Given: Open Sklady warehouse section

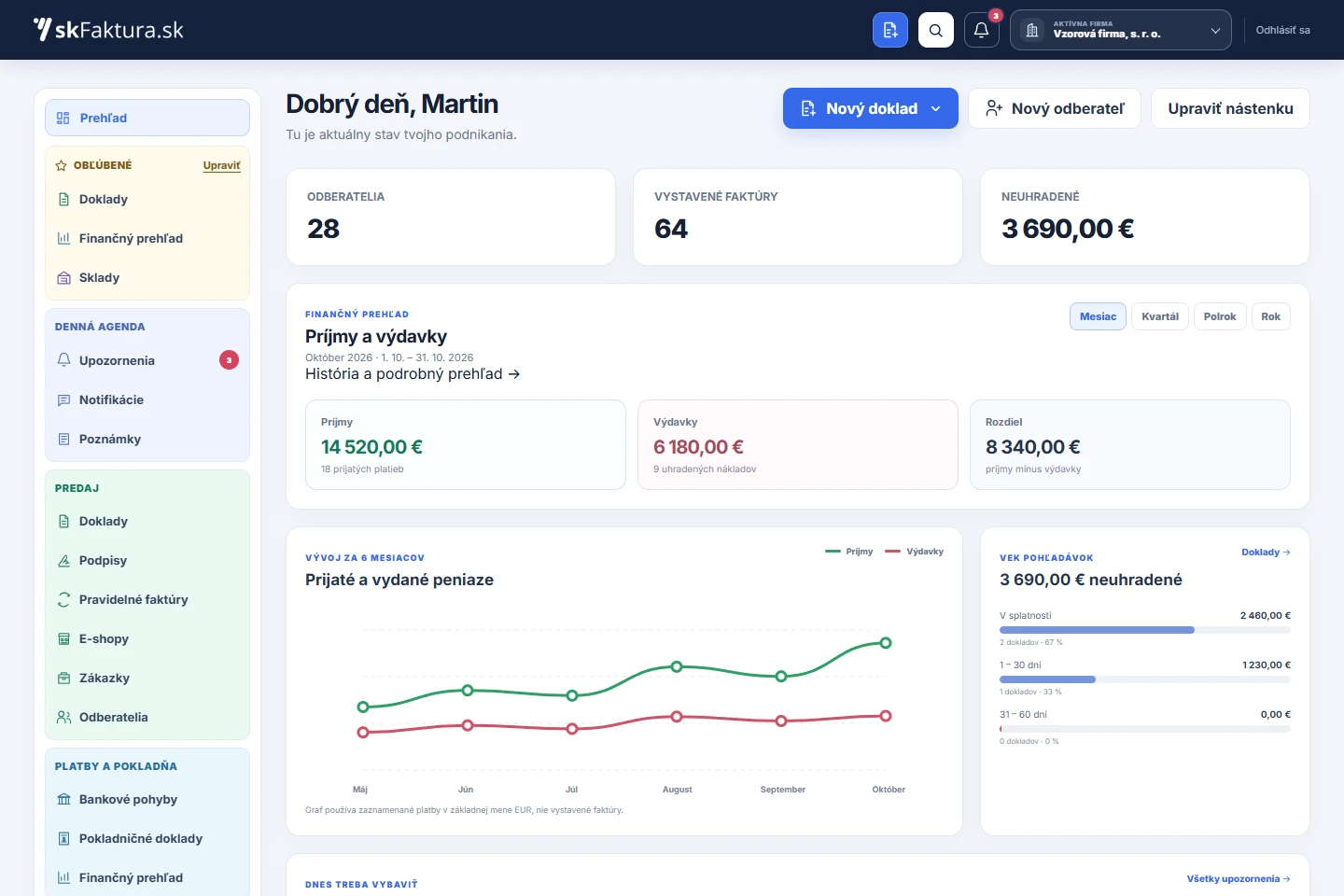Looking at the screenshot, I should pyautogui.click(x=147, y=277).
